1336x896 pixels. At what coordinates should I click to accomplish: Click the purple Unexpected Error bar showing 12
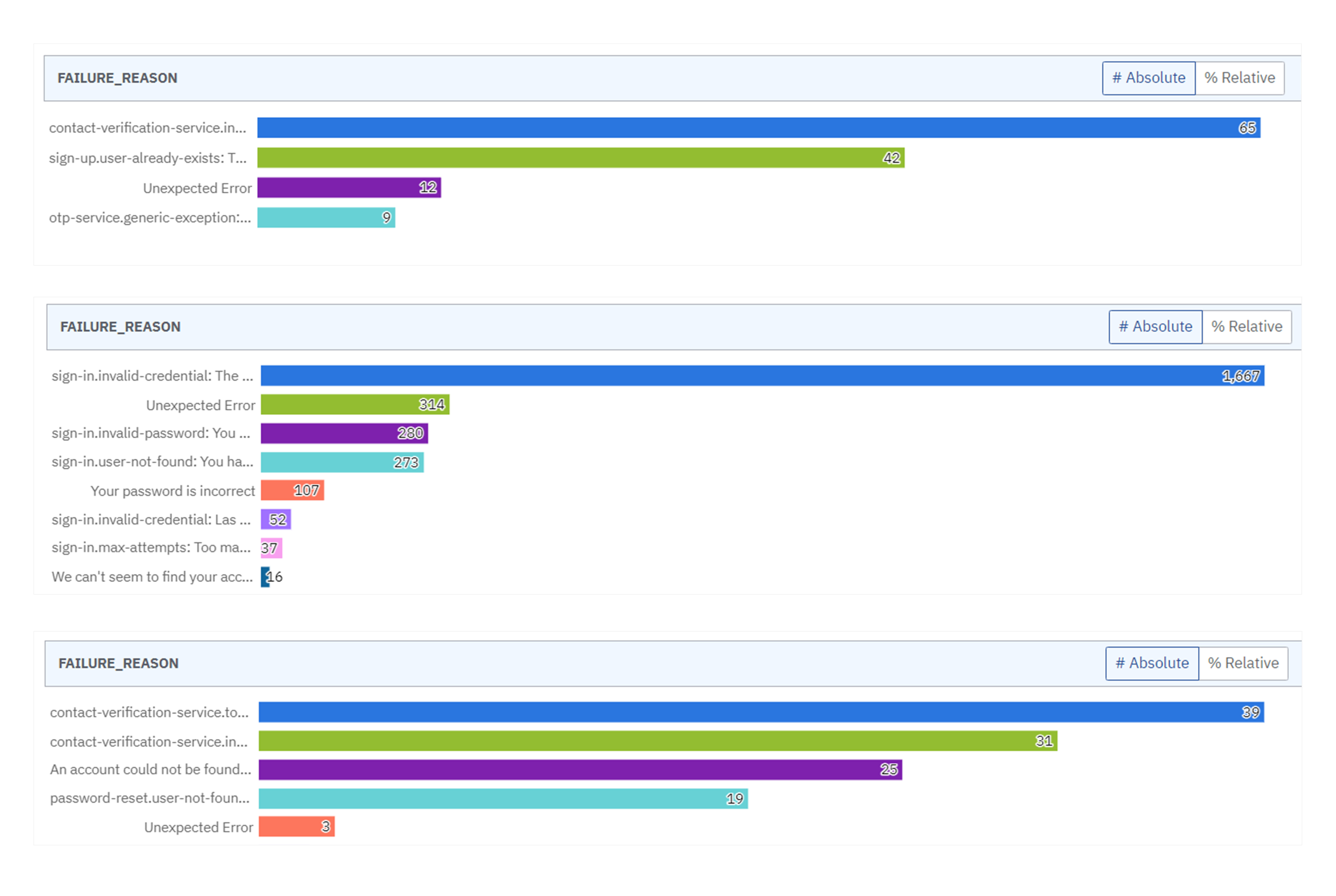pos(349,187)
